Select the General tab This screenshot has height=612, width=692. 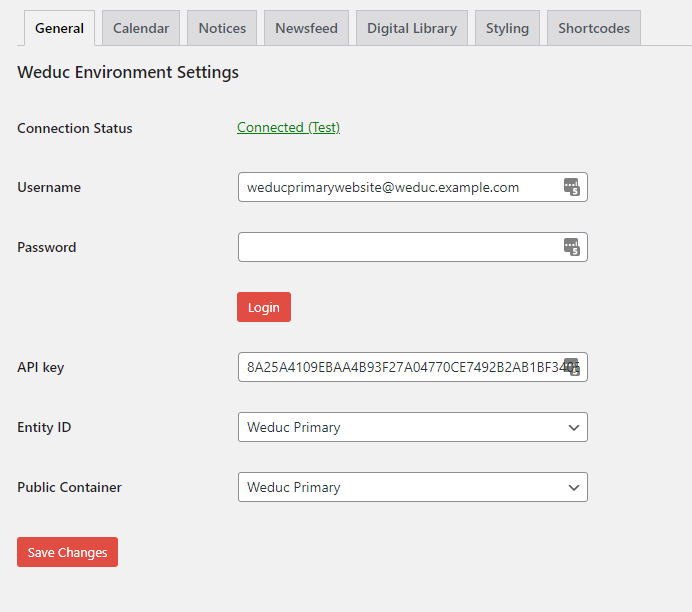(x=59, y=28)
